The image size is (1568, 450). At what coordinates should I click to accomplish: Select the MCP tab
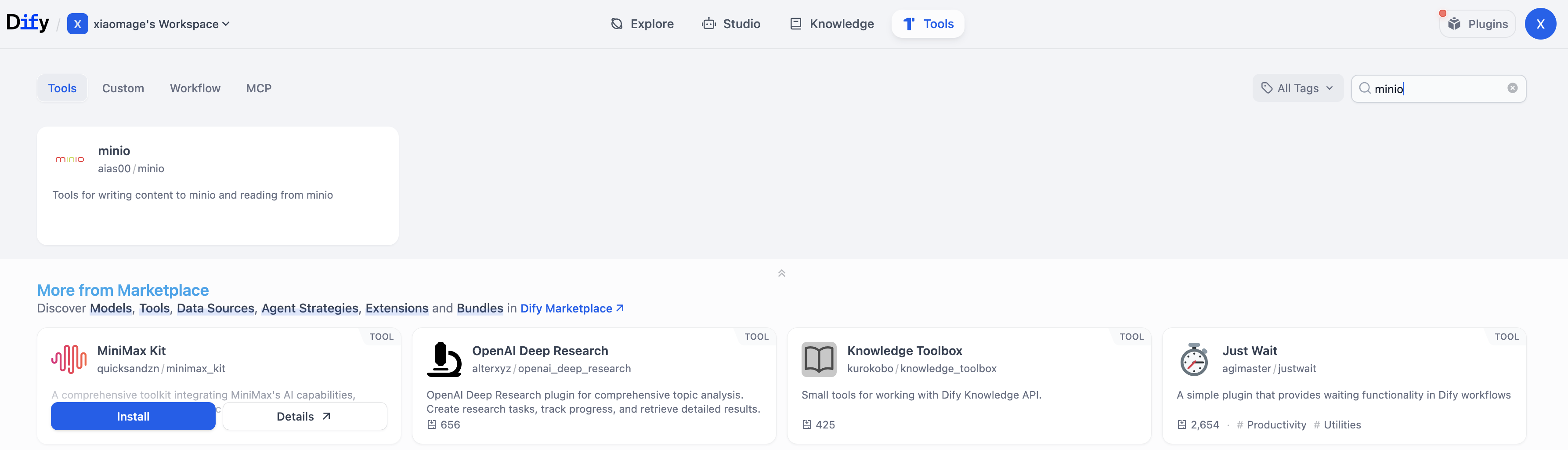(x=259, y=88)
